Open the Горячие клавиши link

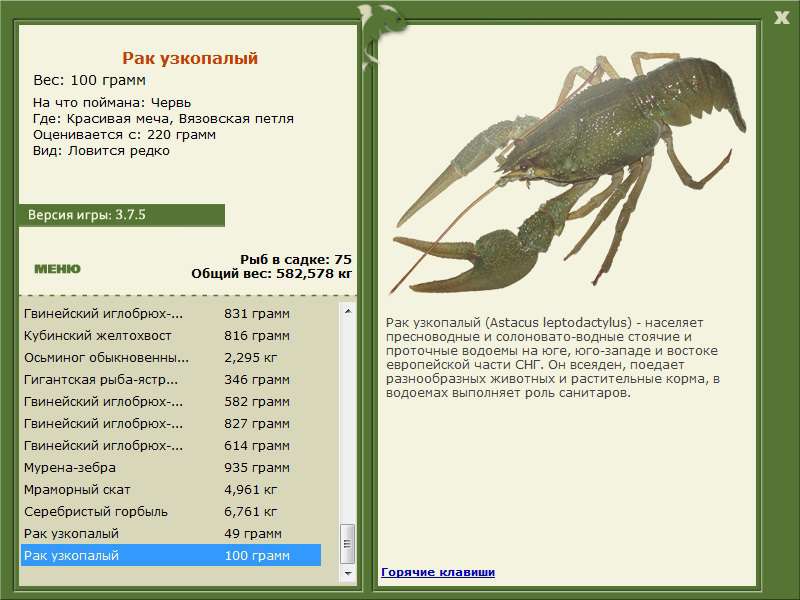click(437, 572)
